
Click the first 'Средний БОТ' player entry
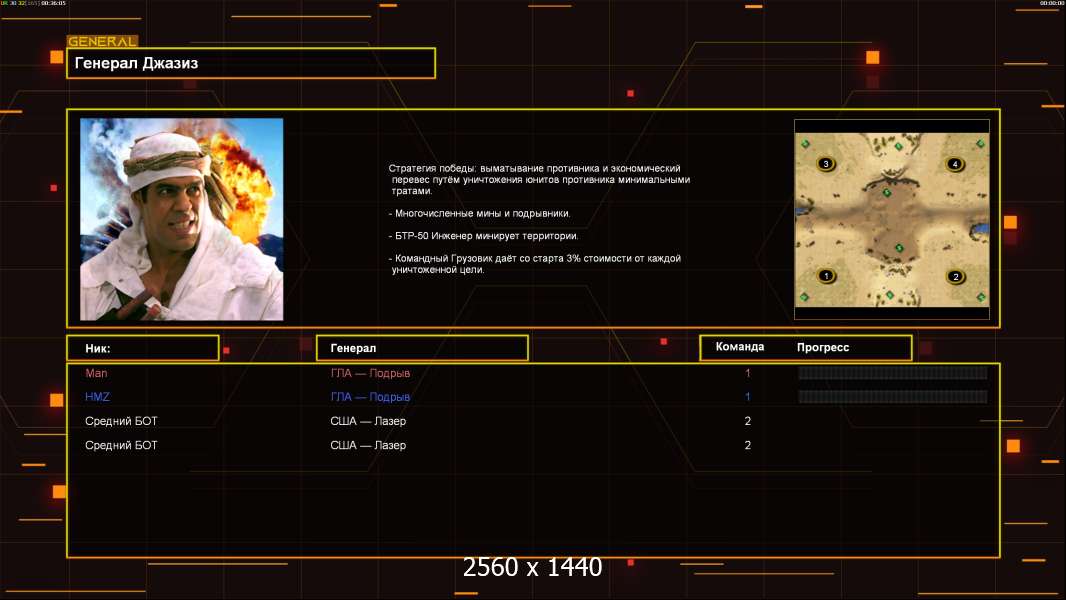click(121, 421)
